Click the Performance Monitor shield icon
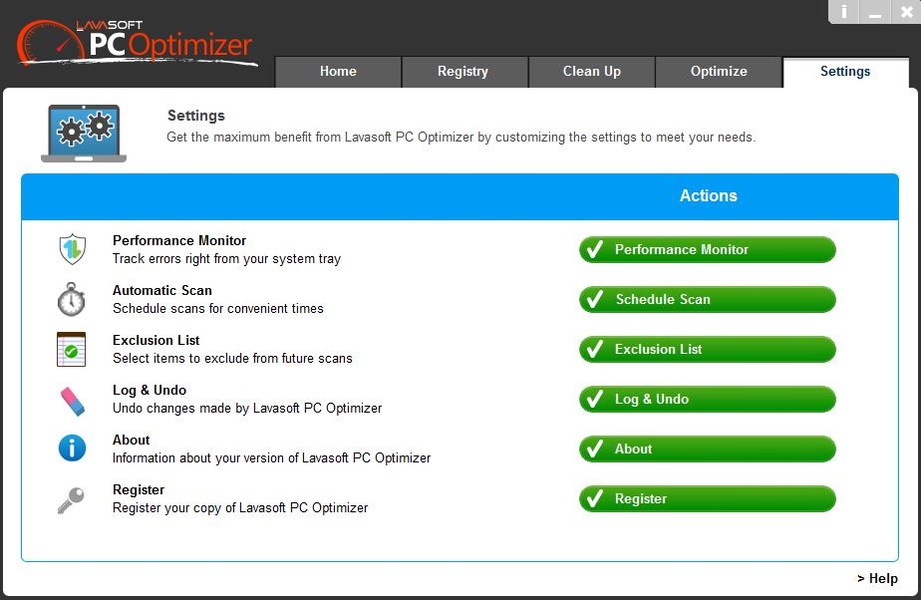This screenshot has width=921, height=600. [72, 249]
